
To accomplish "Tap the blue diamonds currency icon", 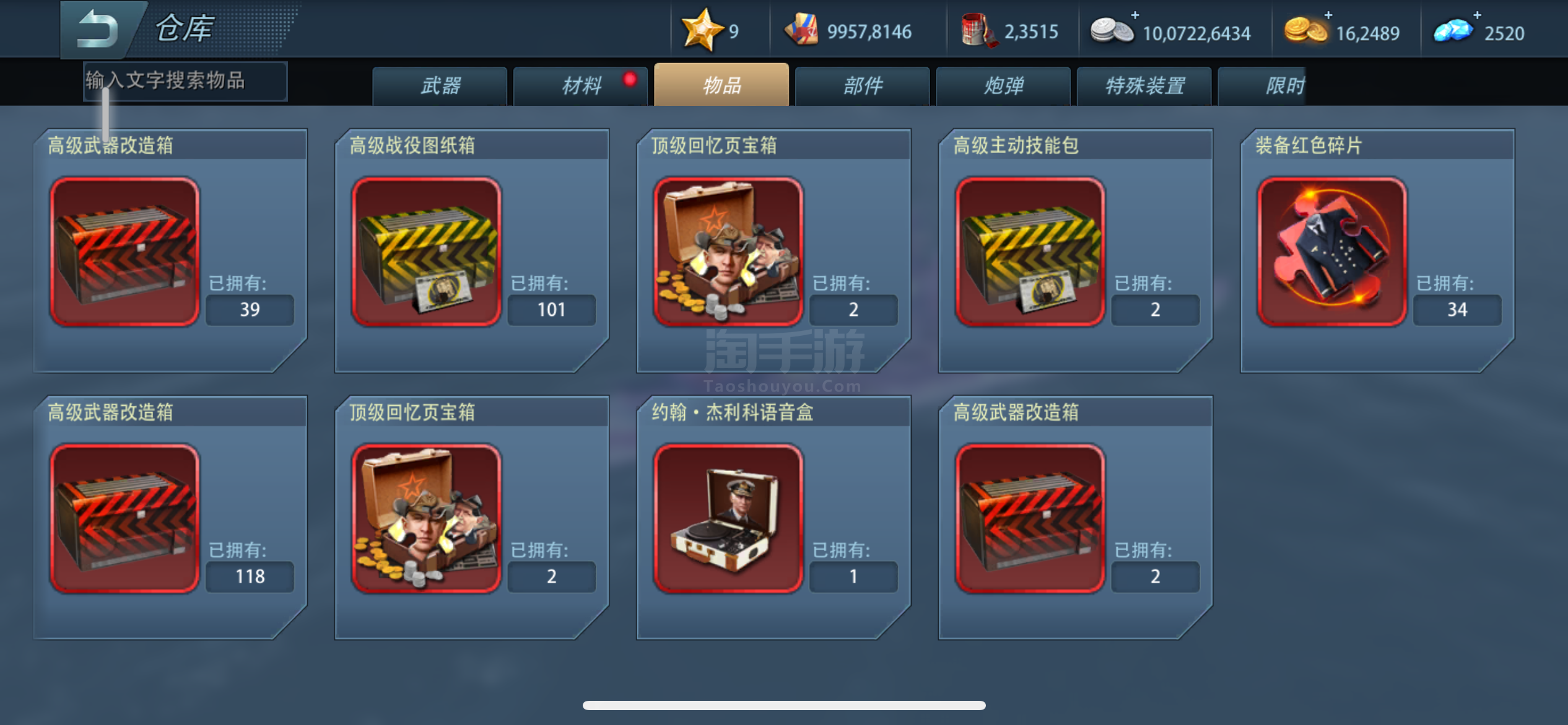I will coord(1453,30).
